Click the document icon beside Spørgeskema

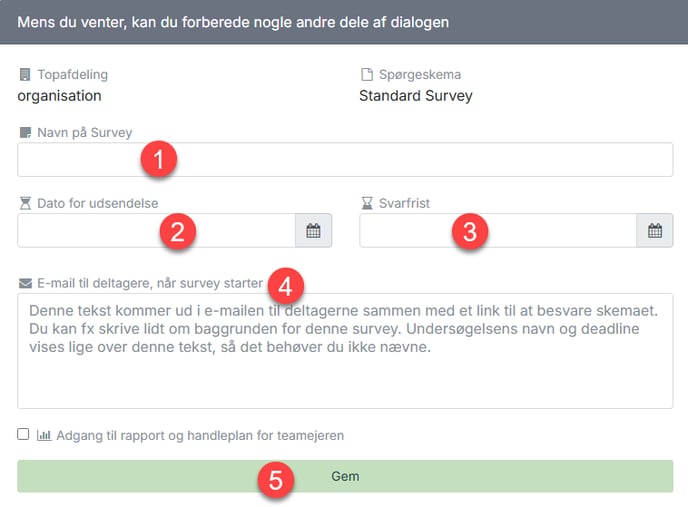tap(367, 75)
